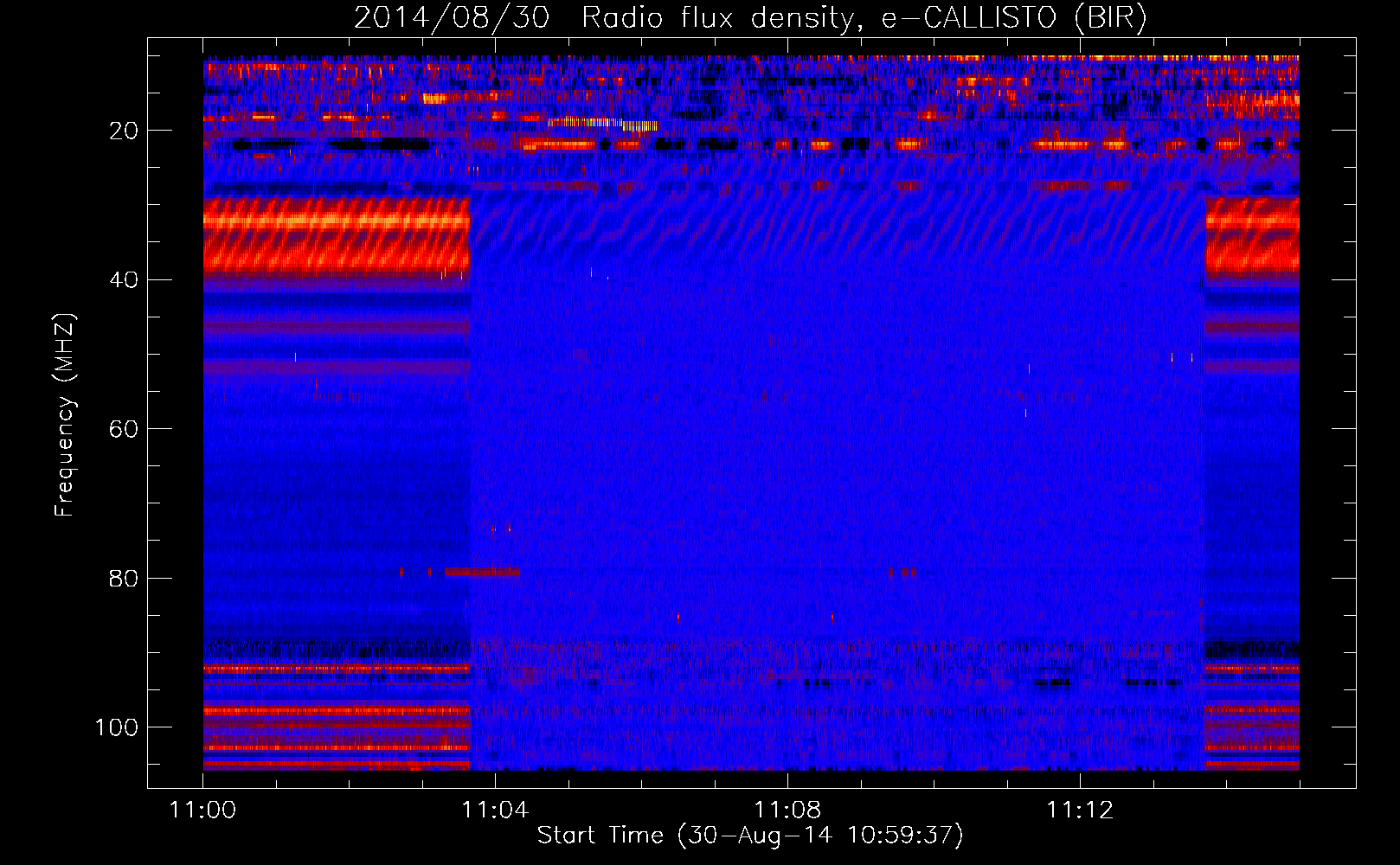The image size is (1400, 865).
Task: Click the 'Frequency (MHZ)' axis label
Action: click(x=65, y=415)
